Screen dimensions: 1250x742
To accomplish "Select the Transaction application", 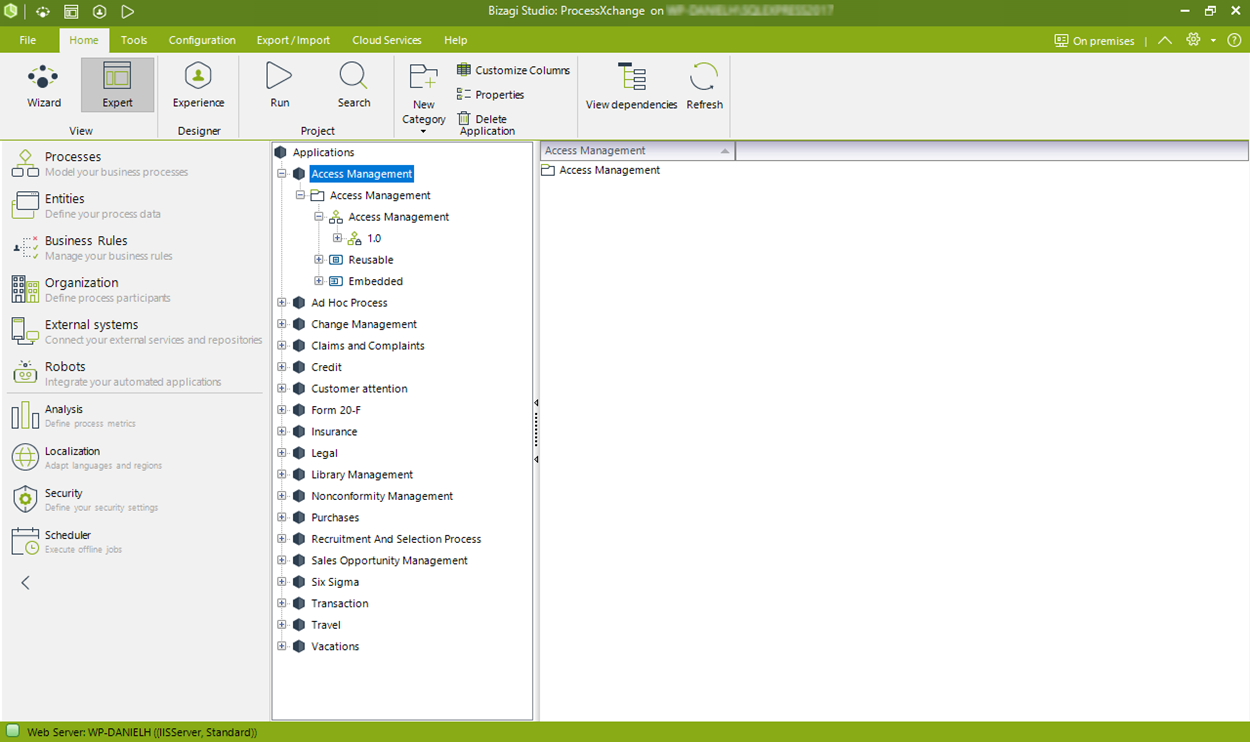I will point(339,604).
